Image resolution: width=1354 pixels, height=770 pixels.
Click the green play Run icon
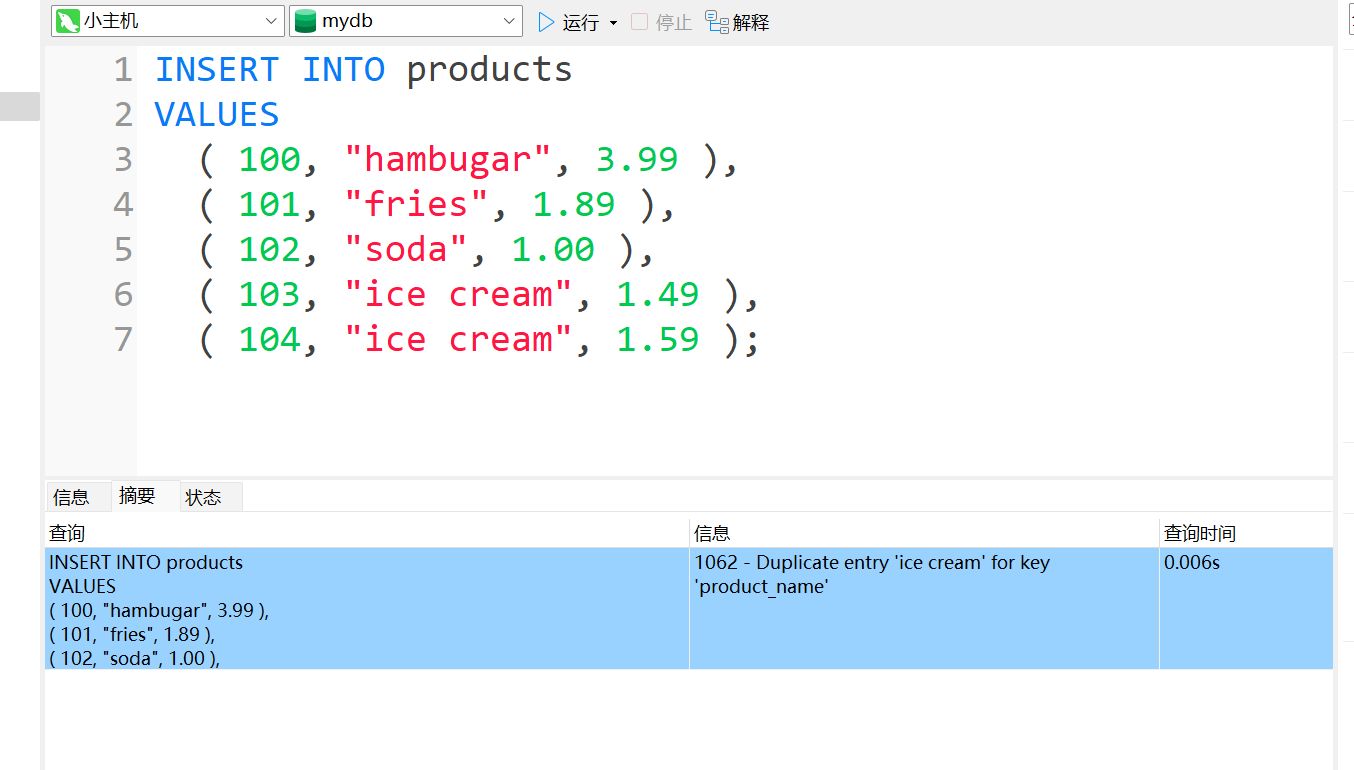pyautogui.click(x=546, y=22)
